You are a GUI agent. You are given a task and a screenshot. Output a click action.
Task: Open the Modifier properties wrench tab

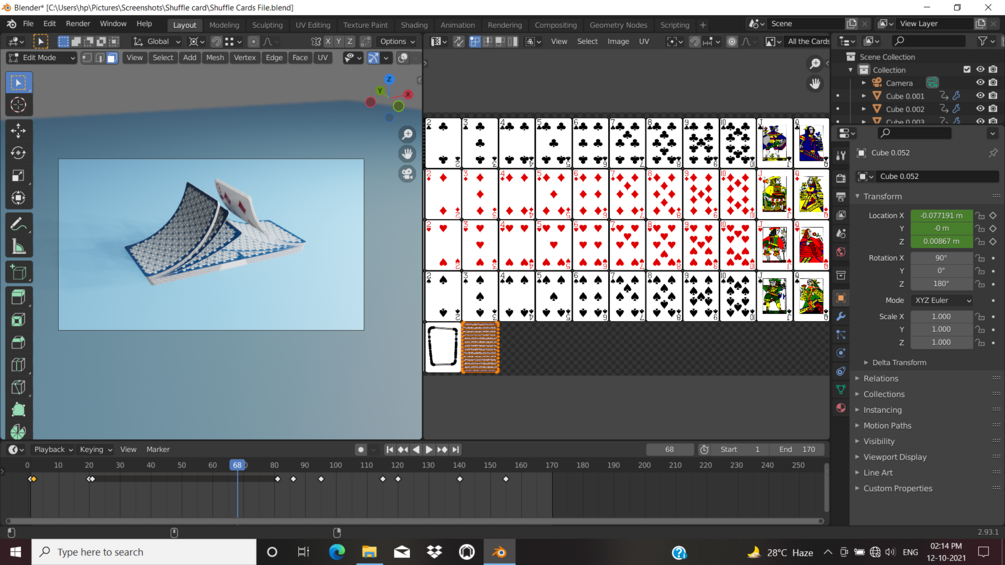pyautogui.click(x=841, y=316)
